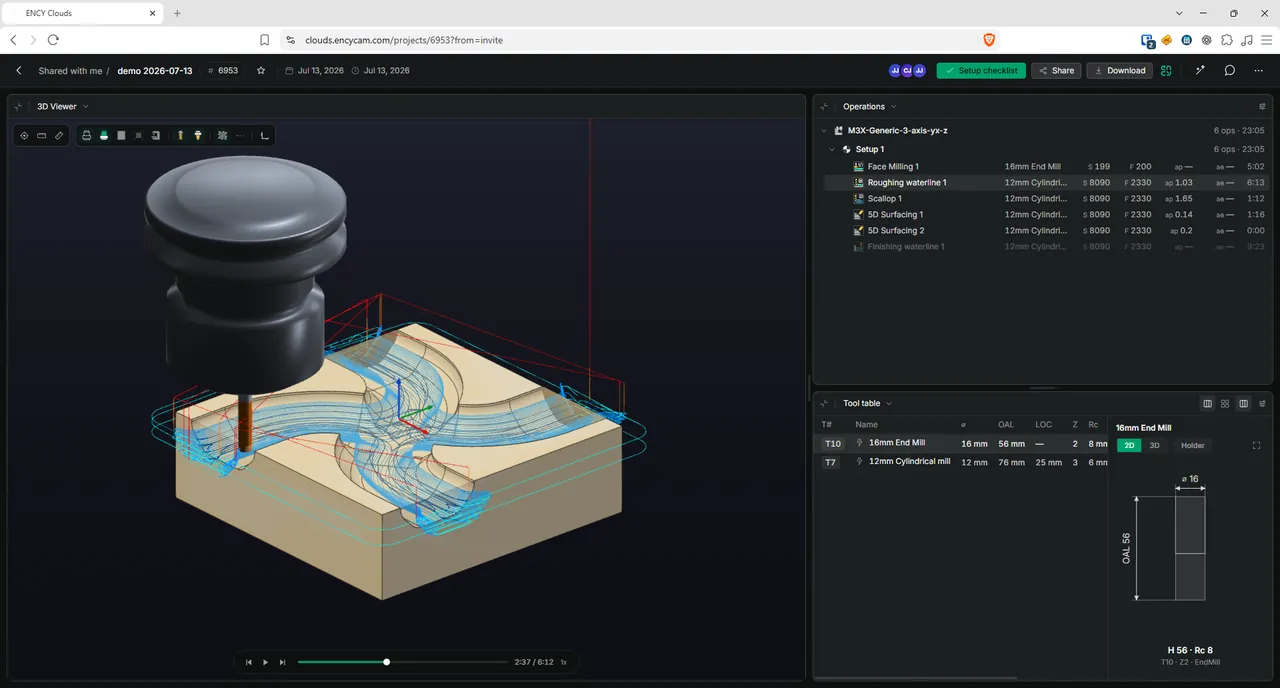The width and height of the screenshot is (1280, 688).
Task: Expand the tool preview to fullscreen
Action: coord(1257,445)
